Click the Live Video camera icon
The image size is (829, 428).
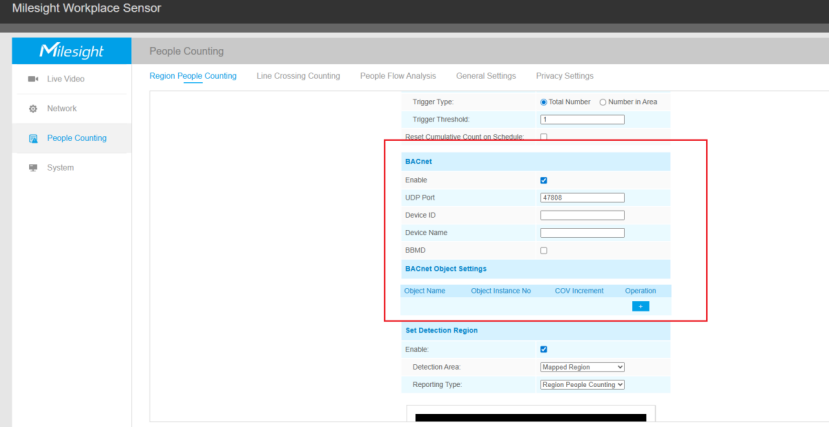33,79
